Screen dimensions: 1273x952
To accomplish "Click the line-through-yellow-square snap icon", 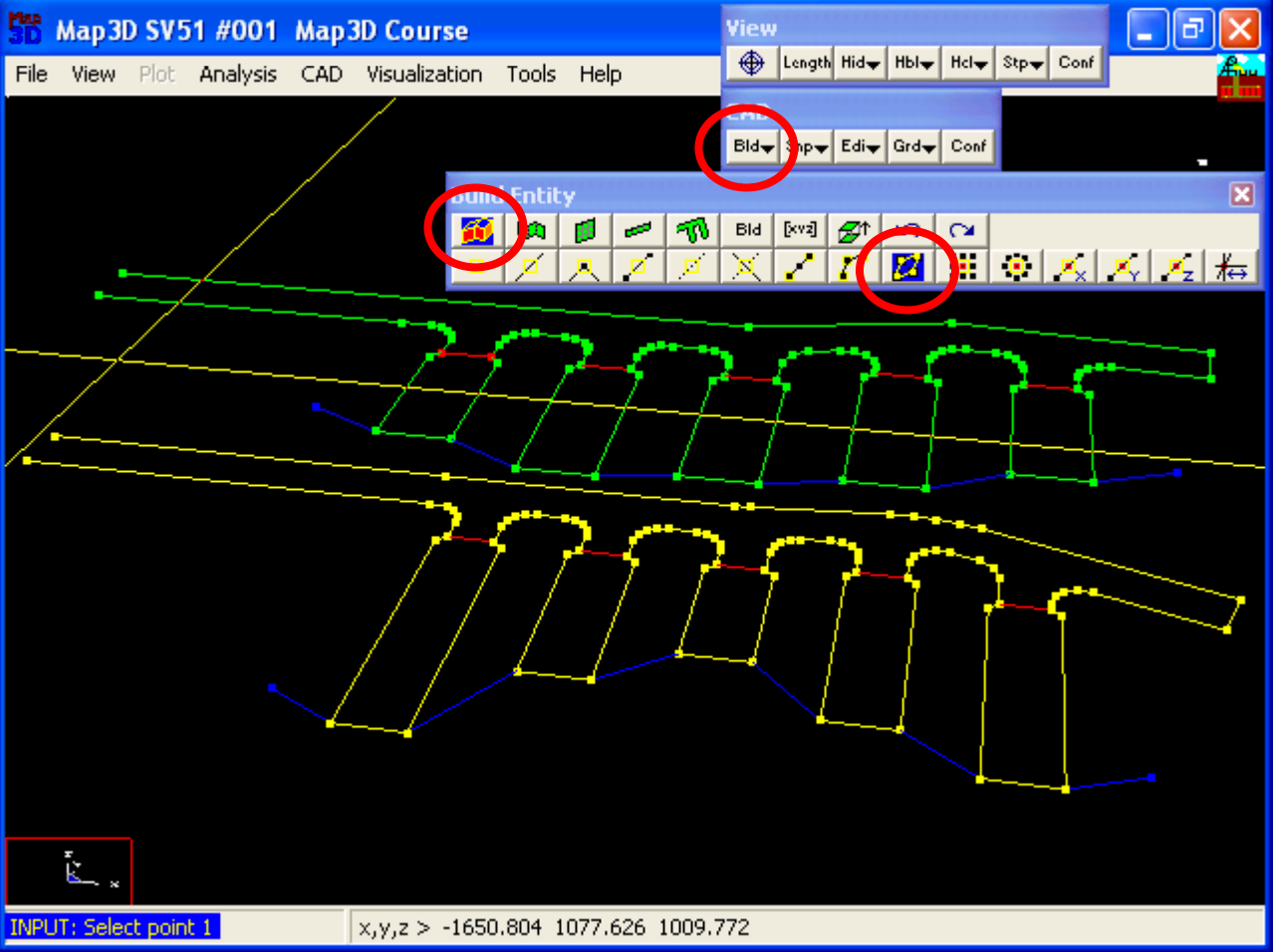I will 531,266.
